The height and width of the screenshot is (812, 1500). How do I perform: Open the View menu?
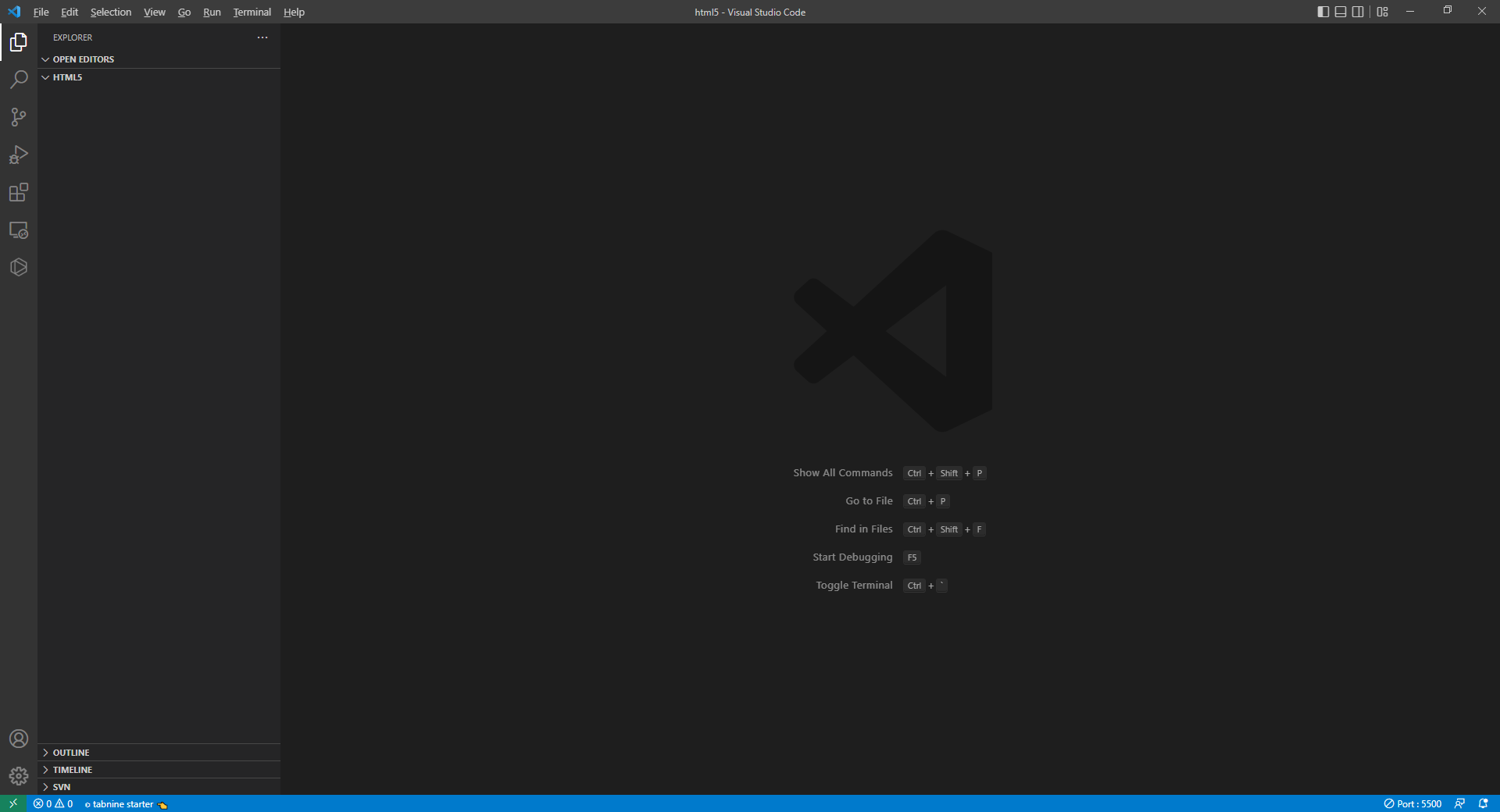(x=155, y=12)
